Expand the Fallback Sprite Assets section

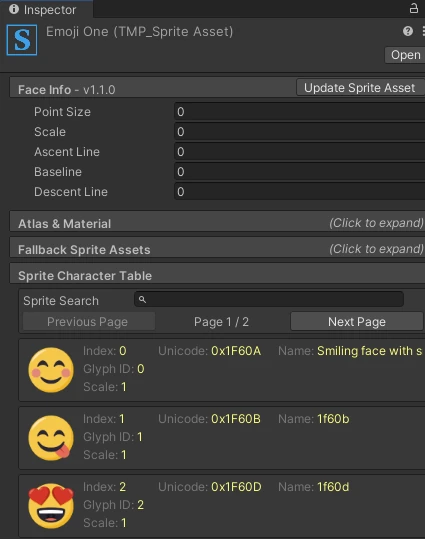click(x=217, y=249)
